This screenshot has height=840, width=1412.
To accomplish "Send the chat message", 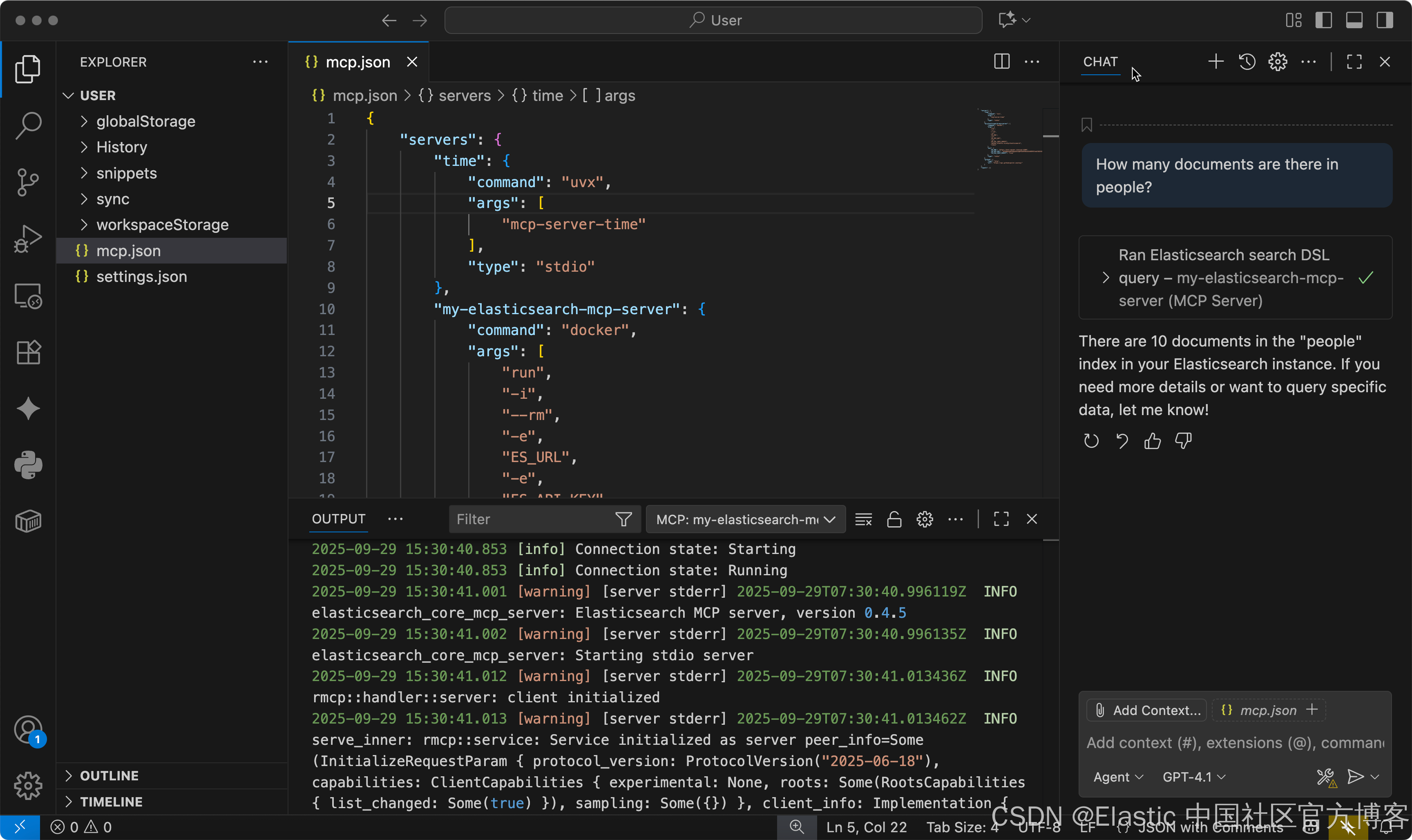I will coord(1355,777).
